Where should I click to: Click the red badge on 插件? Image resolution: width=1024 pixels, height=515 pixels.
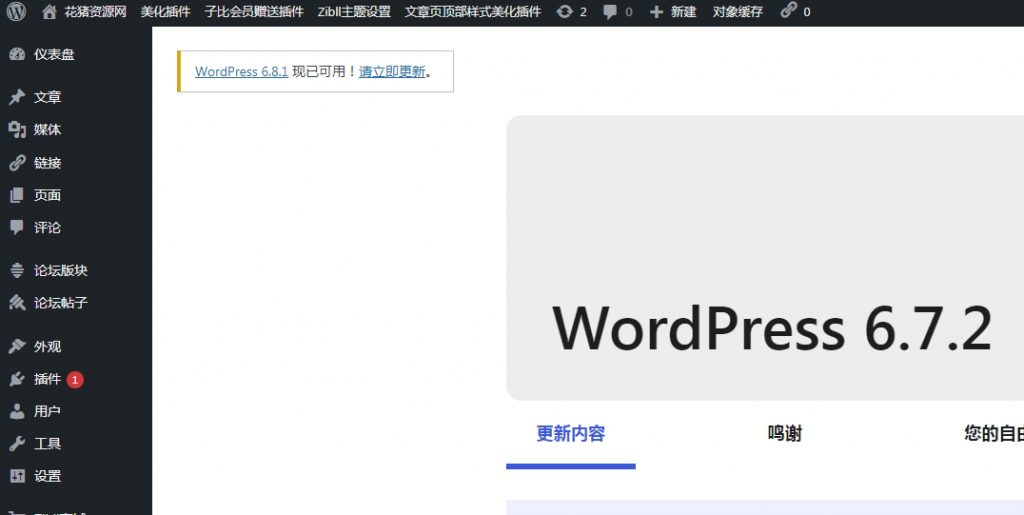tap(75, 379)
